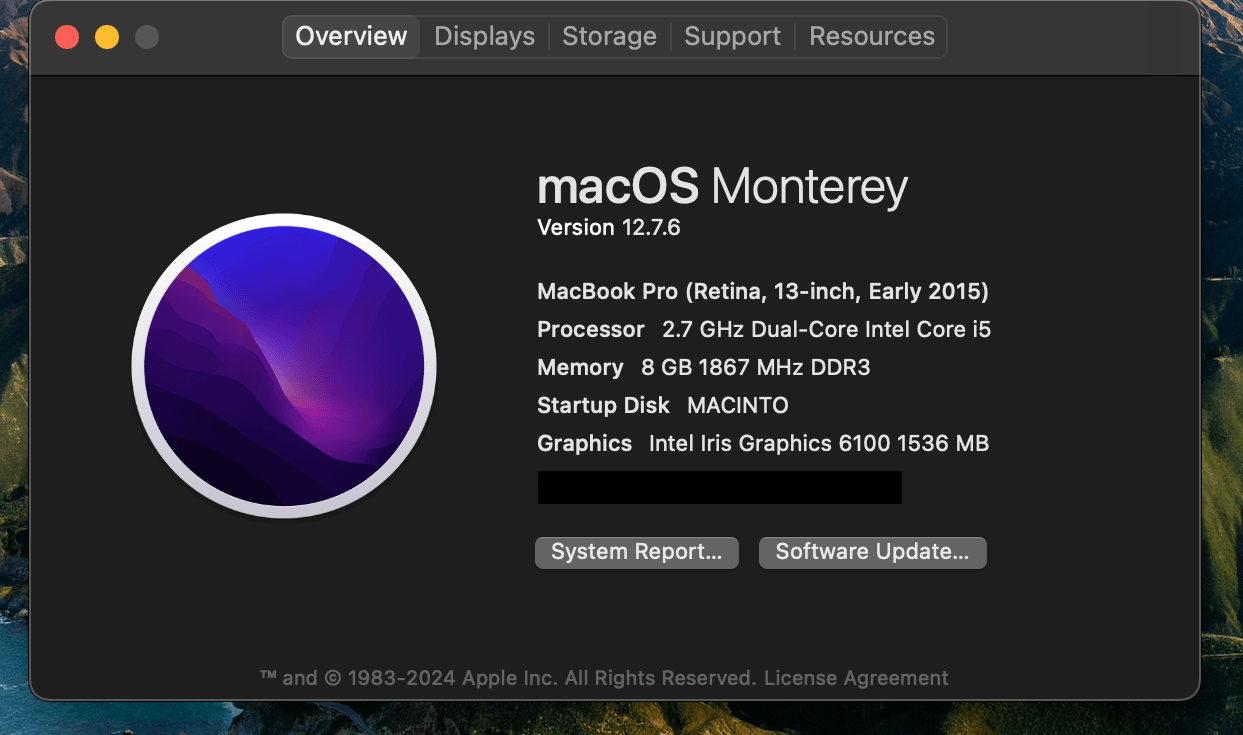Screen dimensions: 1243x735
Task: Click the Memory 8 GB specification line
Action: pyautogui.click(x=703, y=368)
